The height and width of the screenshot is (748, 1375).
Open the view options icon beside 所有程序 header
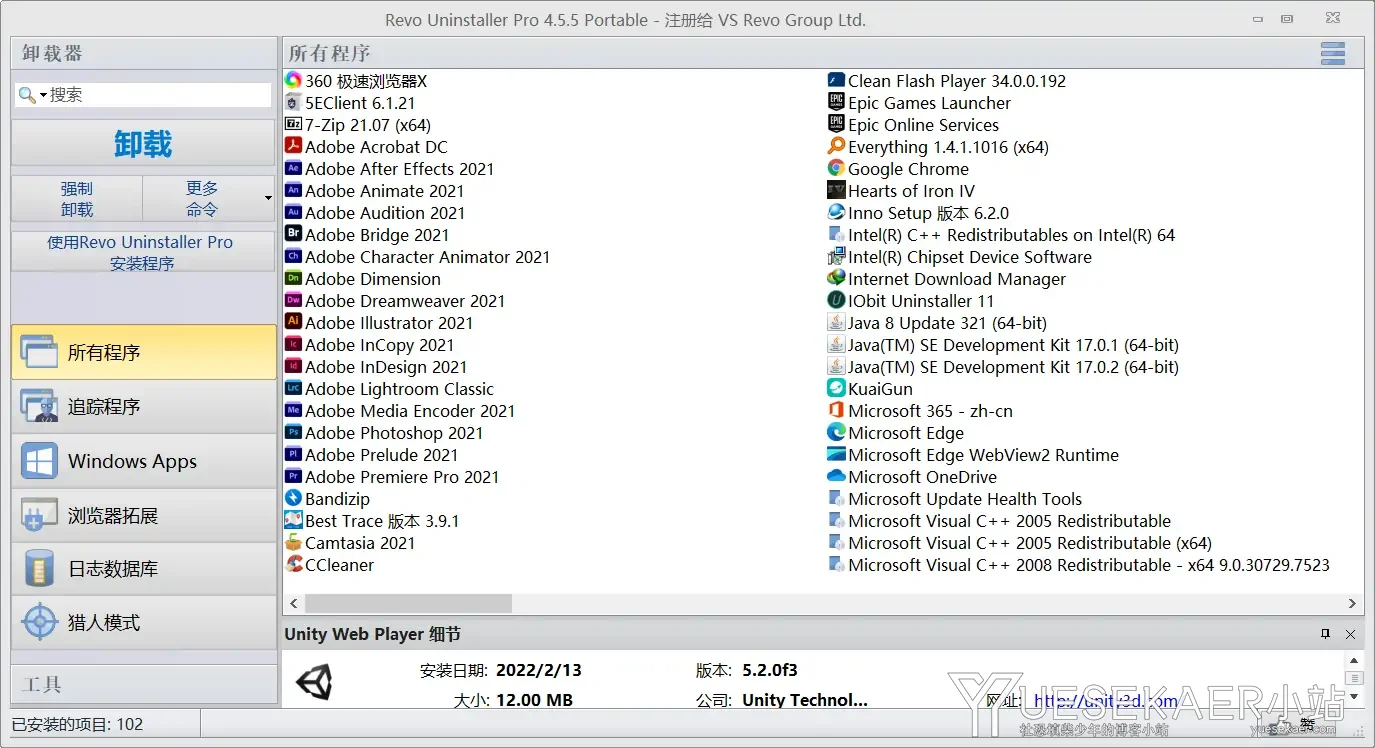(x=1332, y=53)
